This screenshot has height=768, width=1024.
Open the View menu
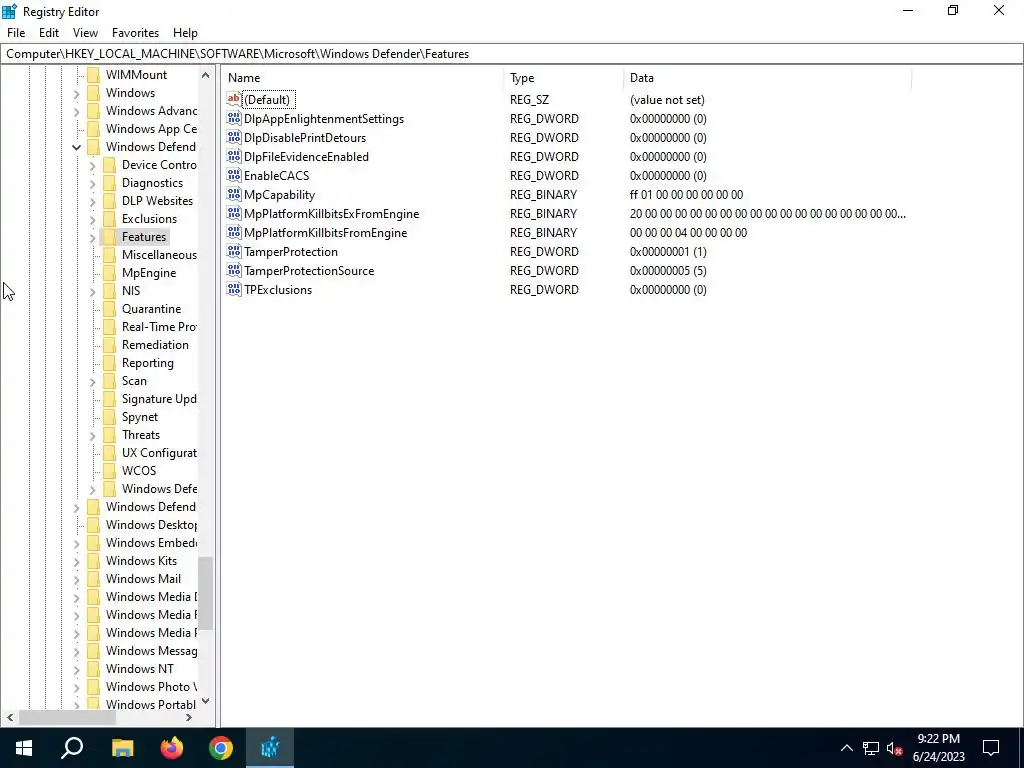(85, 33)
